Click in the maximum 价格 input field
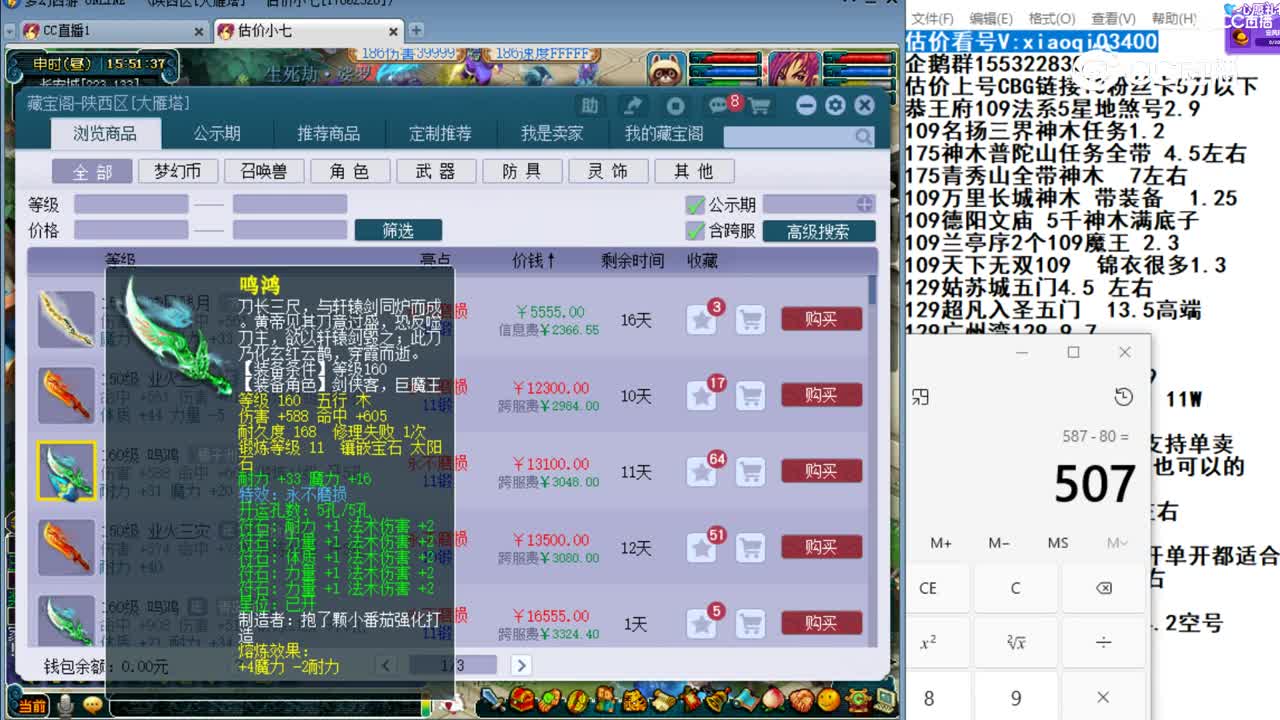 [x=290, y=230]
